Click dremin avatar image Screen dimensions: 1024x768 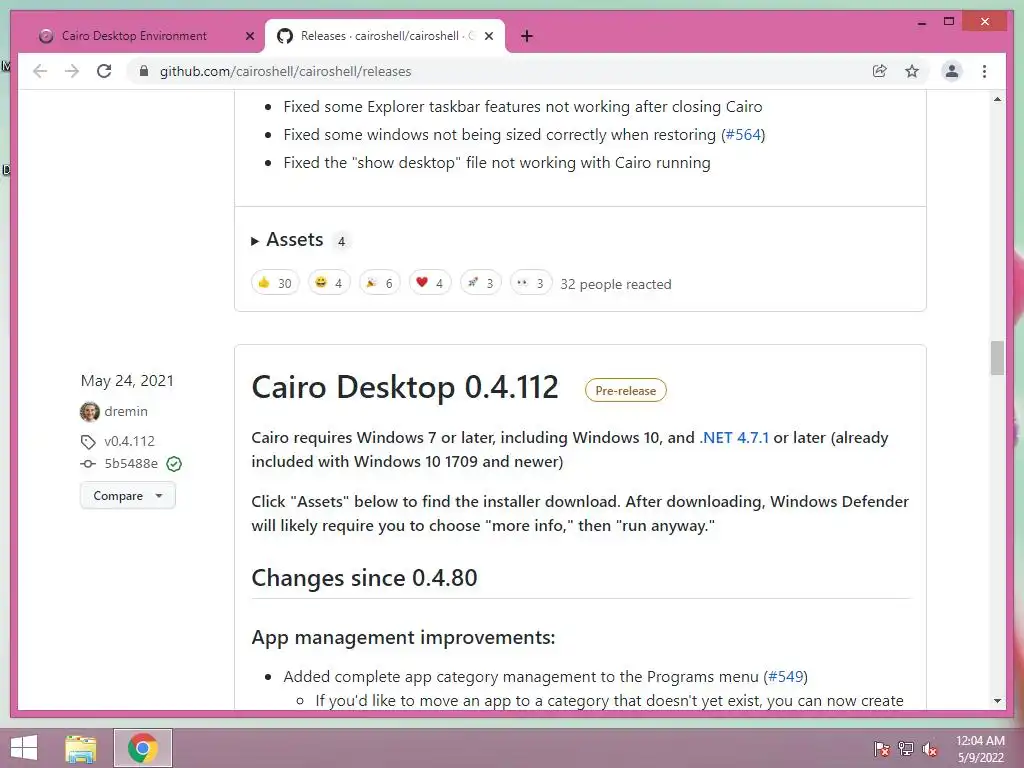(89, 411)
